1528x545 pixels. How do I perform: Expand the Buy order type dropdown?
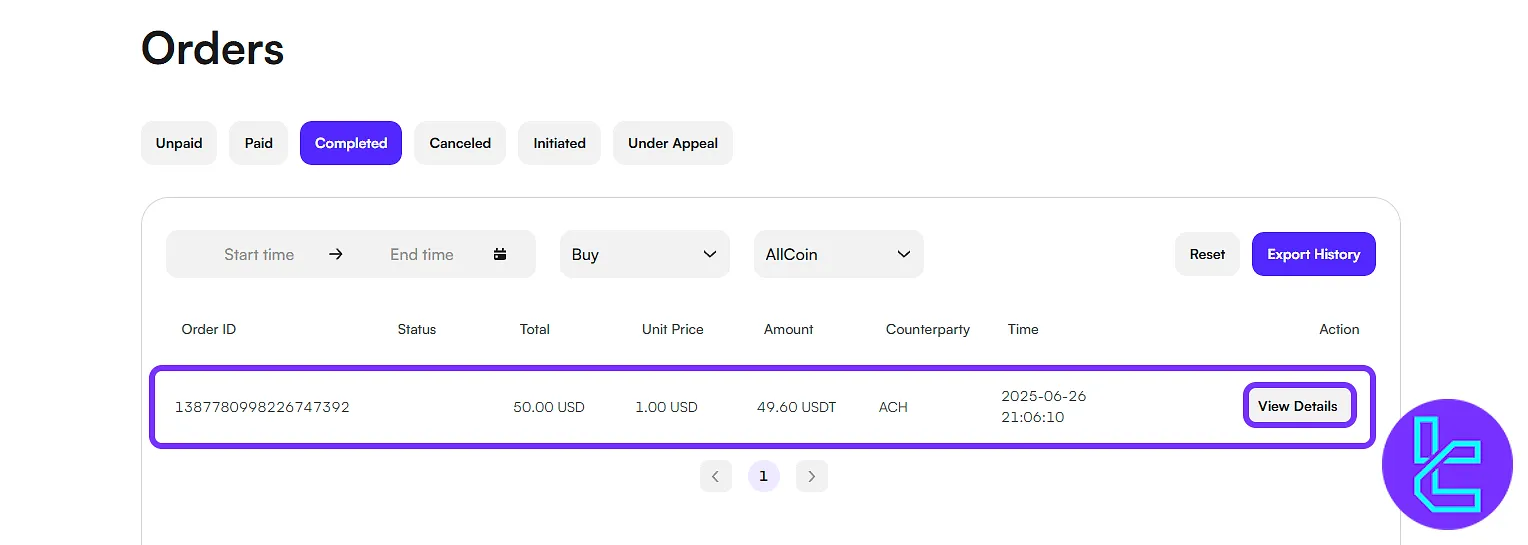645,254
